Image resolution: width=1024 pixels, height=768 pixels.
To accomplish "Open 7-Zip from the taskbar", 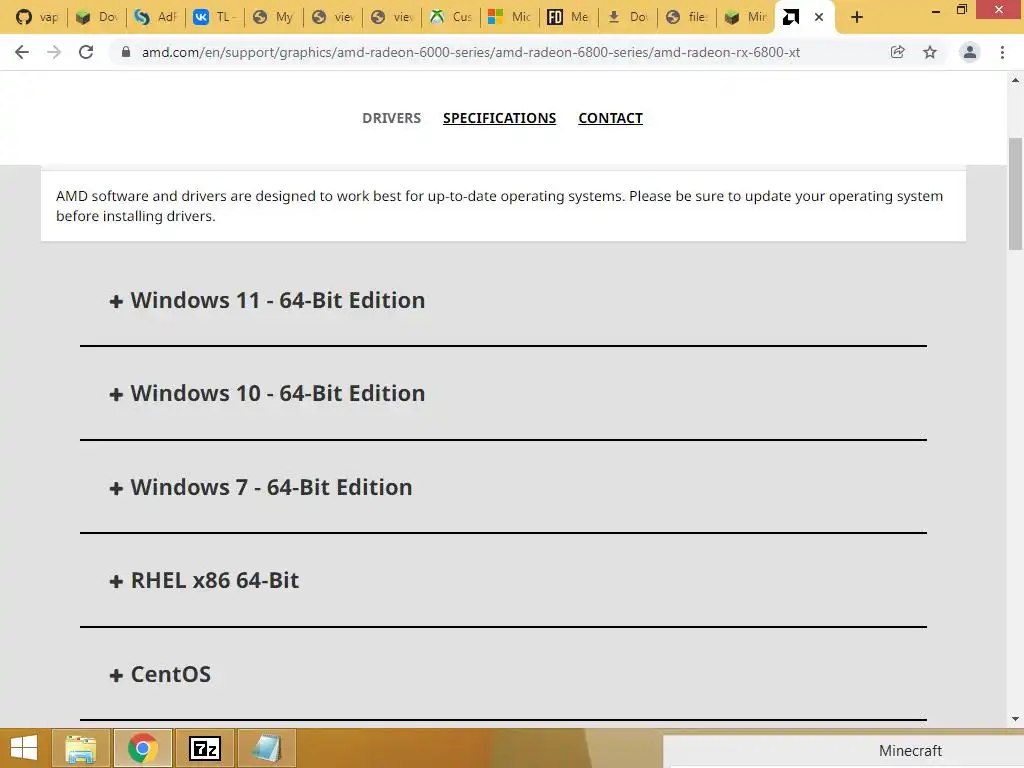I will point(204,748).
